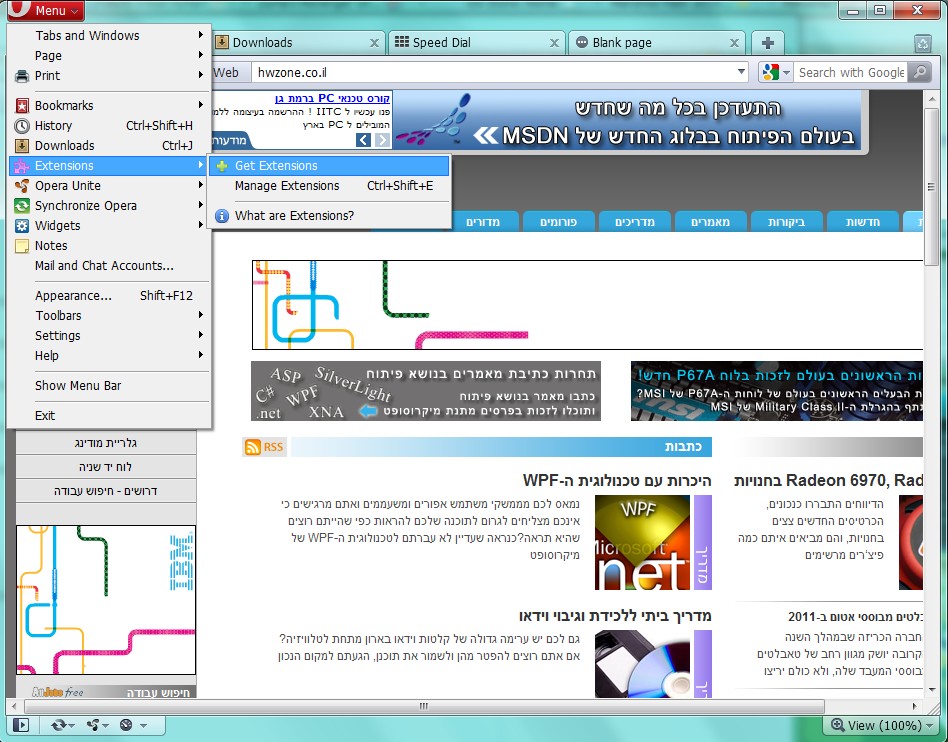Click the Opera Unite icon
The width and height of the screenshot is (948, 742).
point(22,186)
